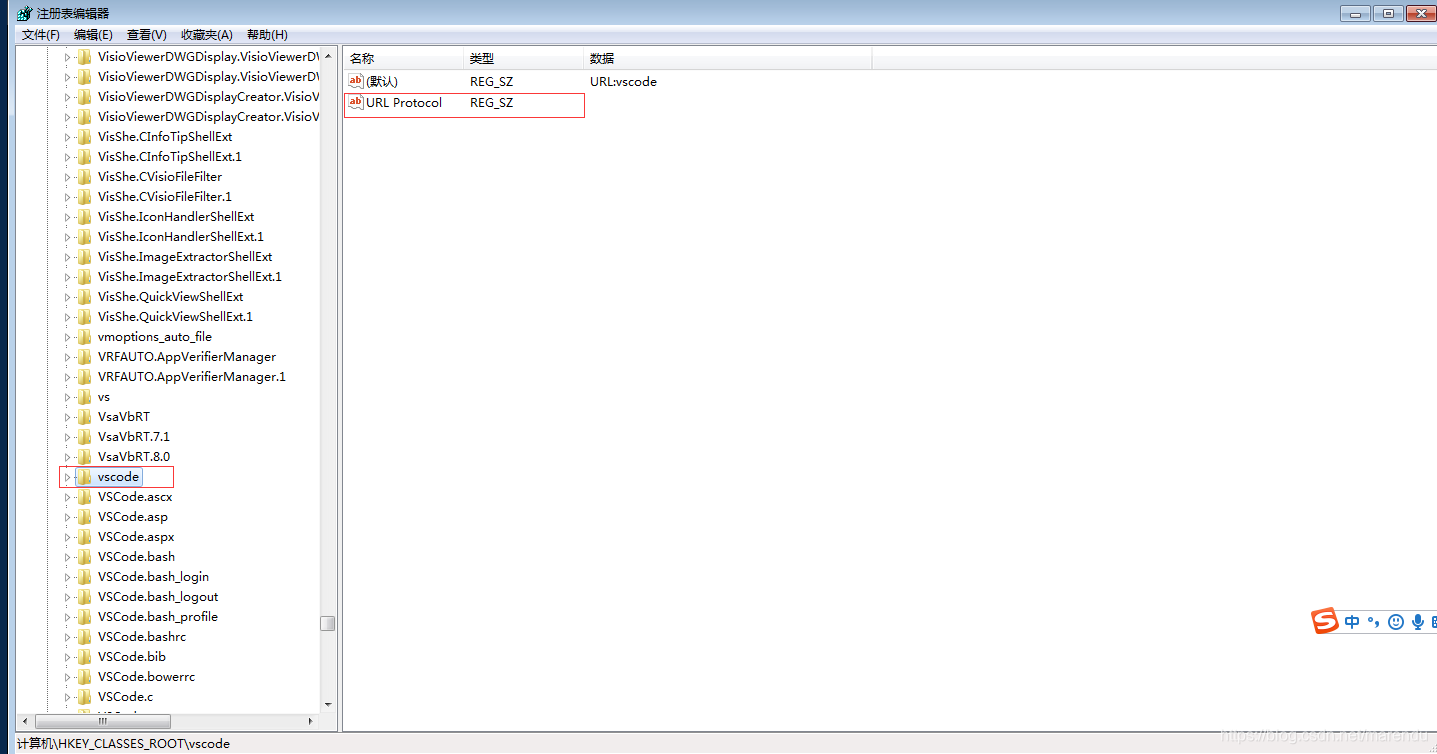Toggle Sogou punctuation mode icon
This screenshot has width=1437, height=754.
click(1374, 622)
